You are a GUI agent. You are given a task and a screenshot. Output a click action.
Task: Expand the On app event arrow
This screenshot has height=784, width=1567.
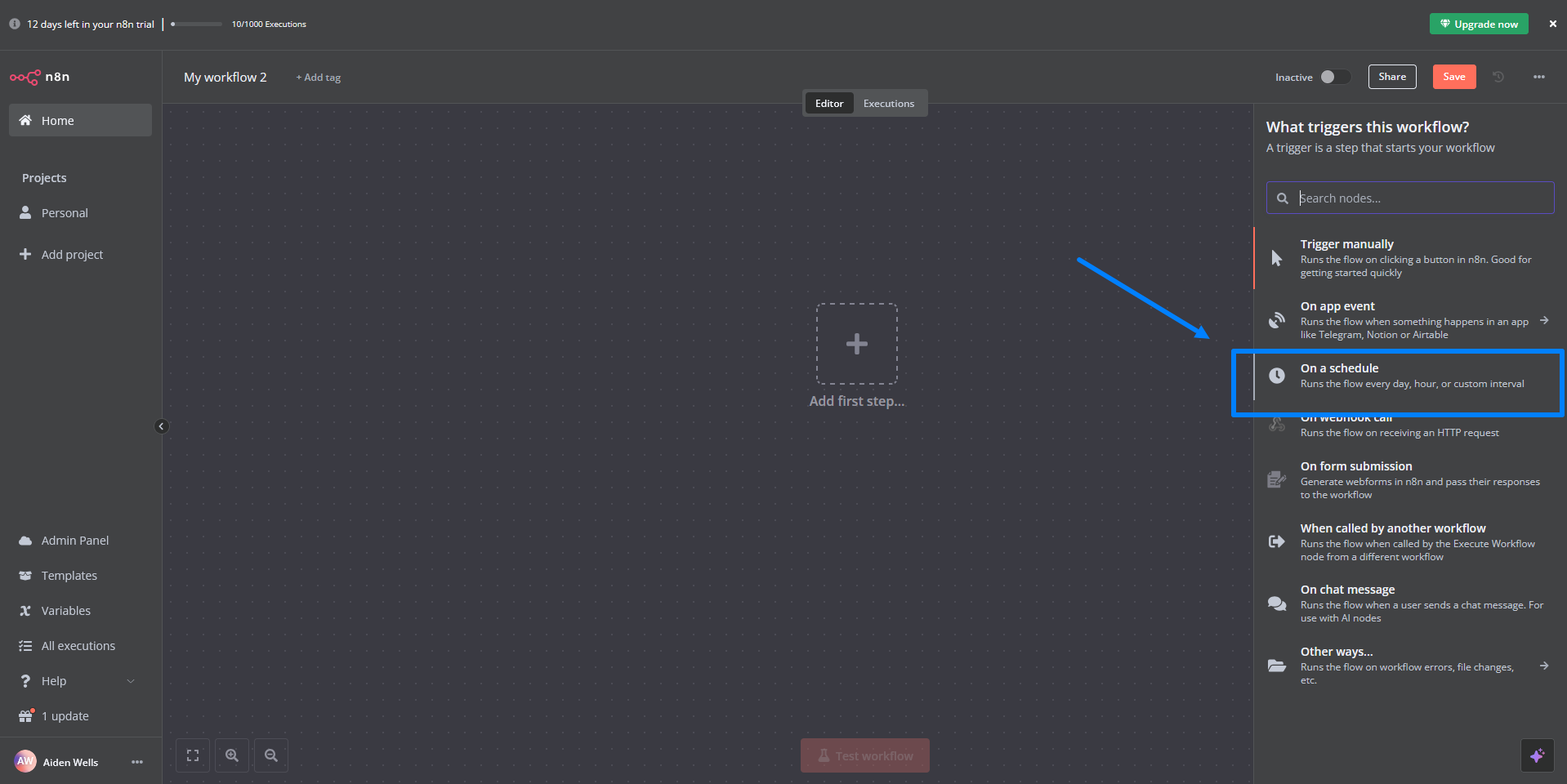(x=1544, y=320)
